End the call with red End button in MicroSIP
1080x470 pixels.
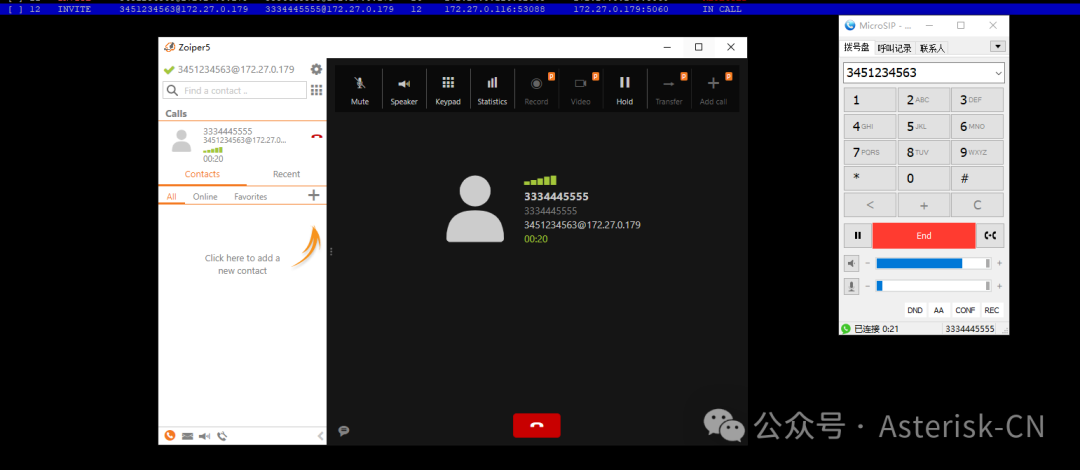point(924,236)
